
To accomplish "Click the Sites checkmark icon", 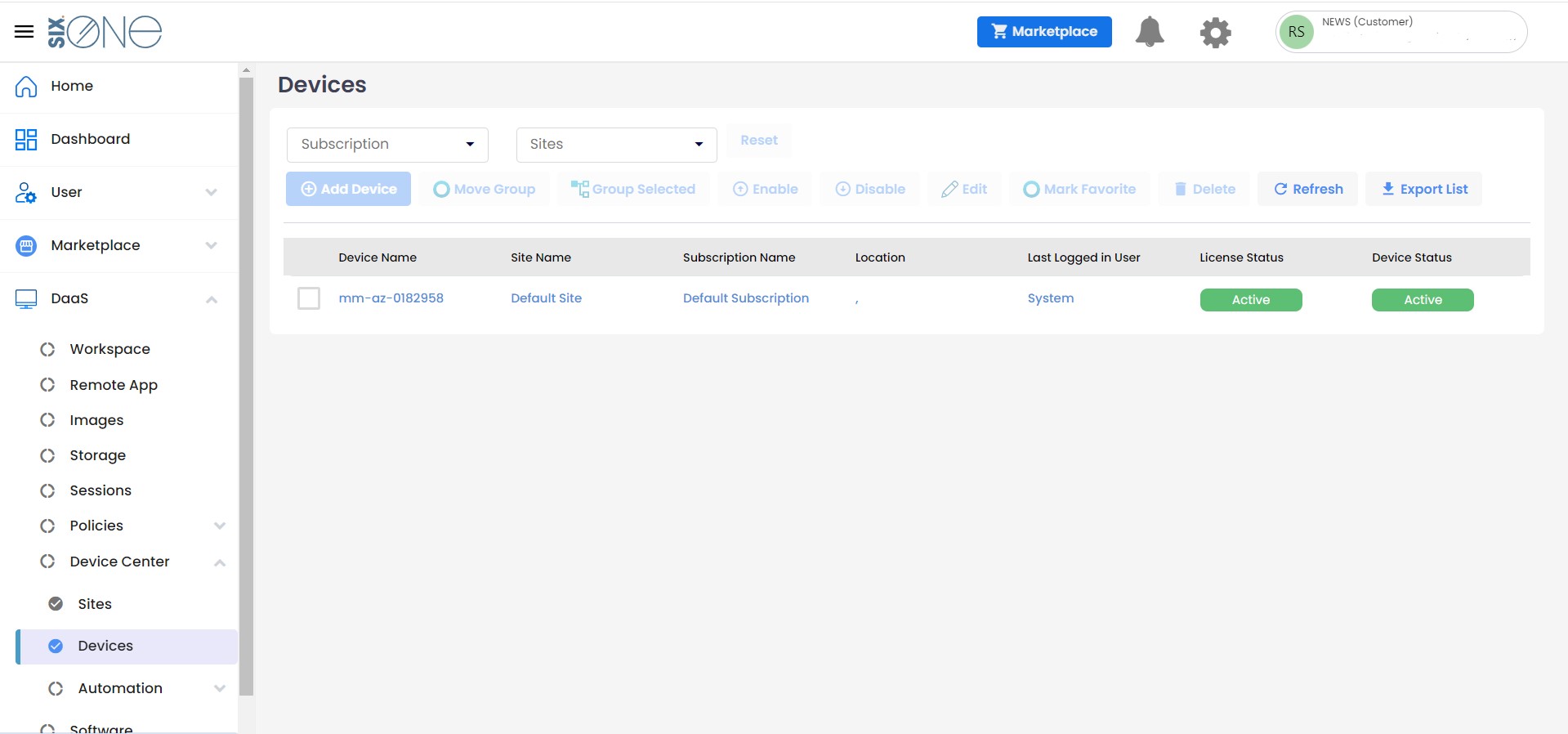I will pos(56,604).
